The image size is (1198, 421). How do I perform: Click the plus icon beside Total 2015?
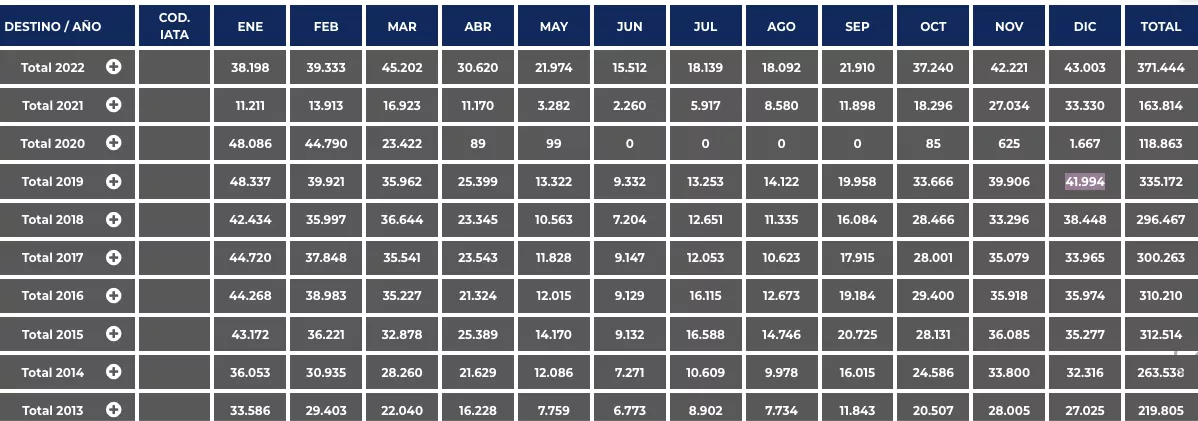(114, 333)
